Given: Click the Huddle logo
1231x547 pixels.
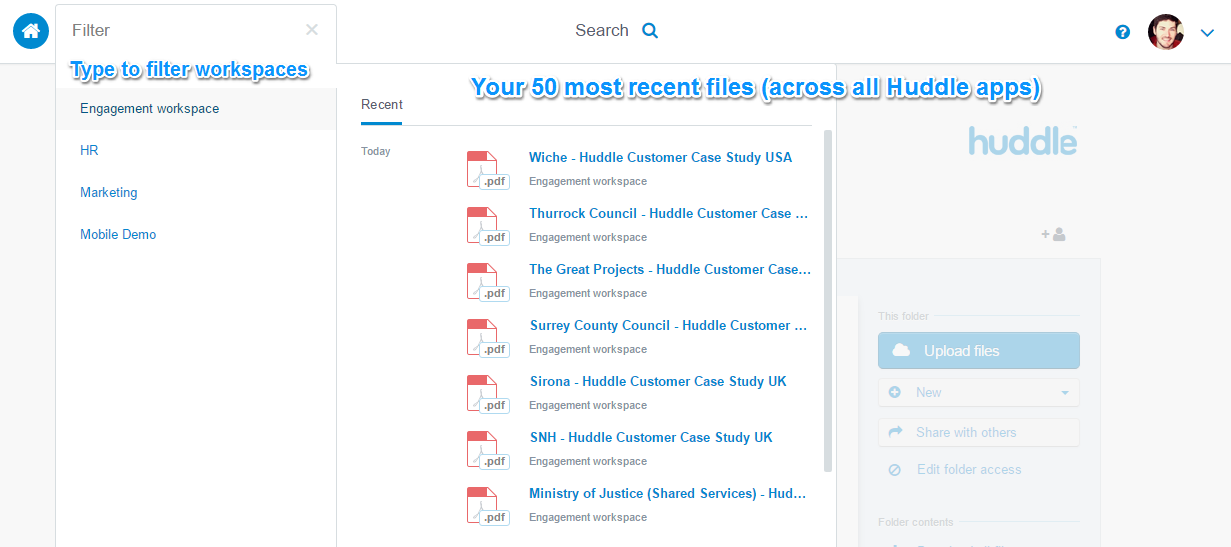Looking at the screenshot, I should point(1023,140).
